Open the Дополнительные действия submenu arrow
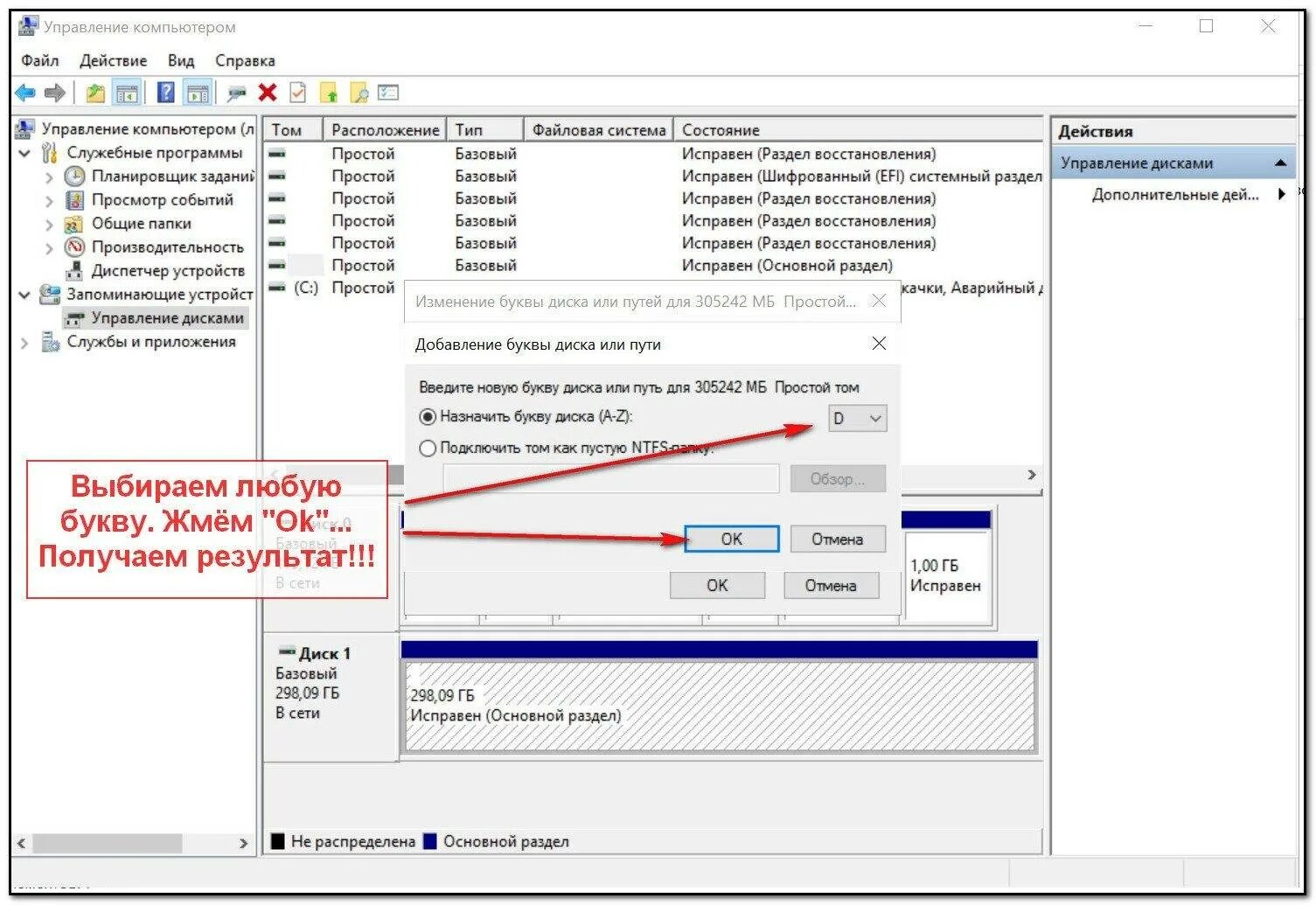The image size is (1316, 905). pyautogui.click(x=1282, y=194)
